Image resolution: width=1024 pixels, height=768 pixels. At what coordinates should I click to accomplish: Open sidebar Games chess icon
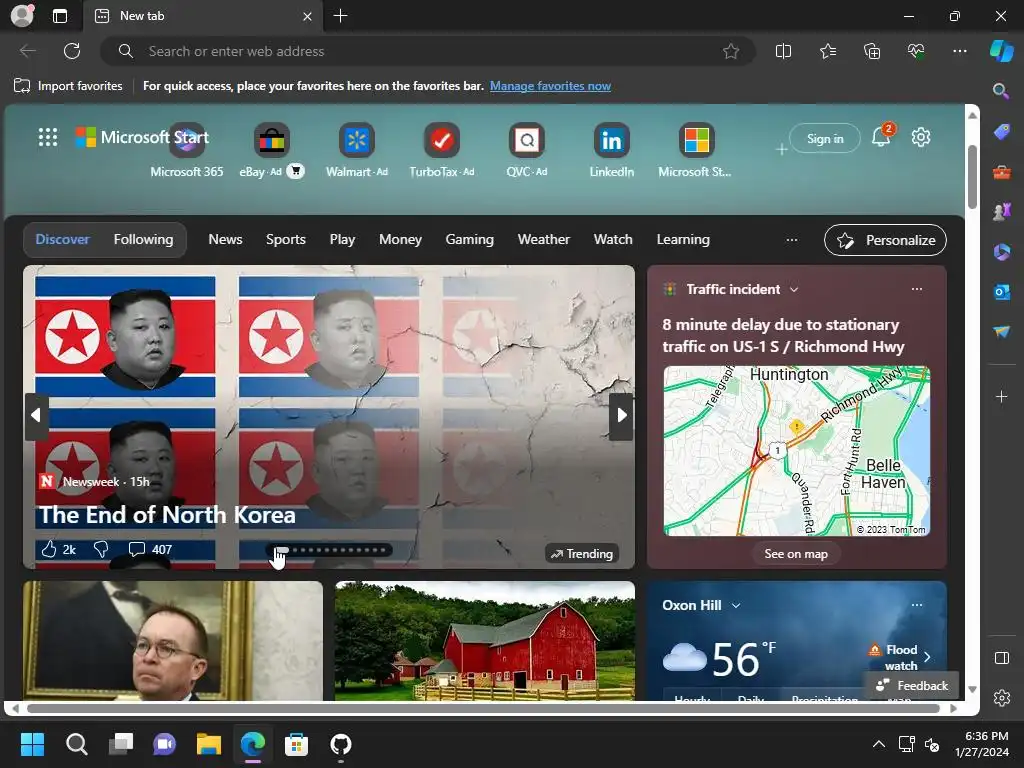[1001, 212]
